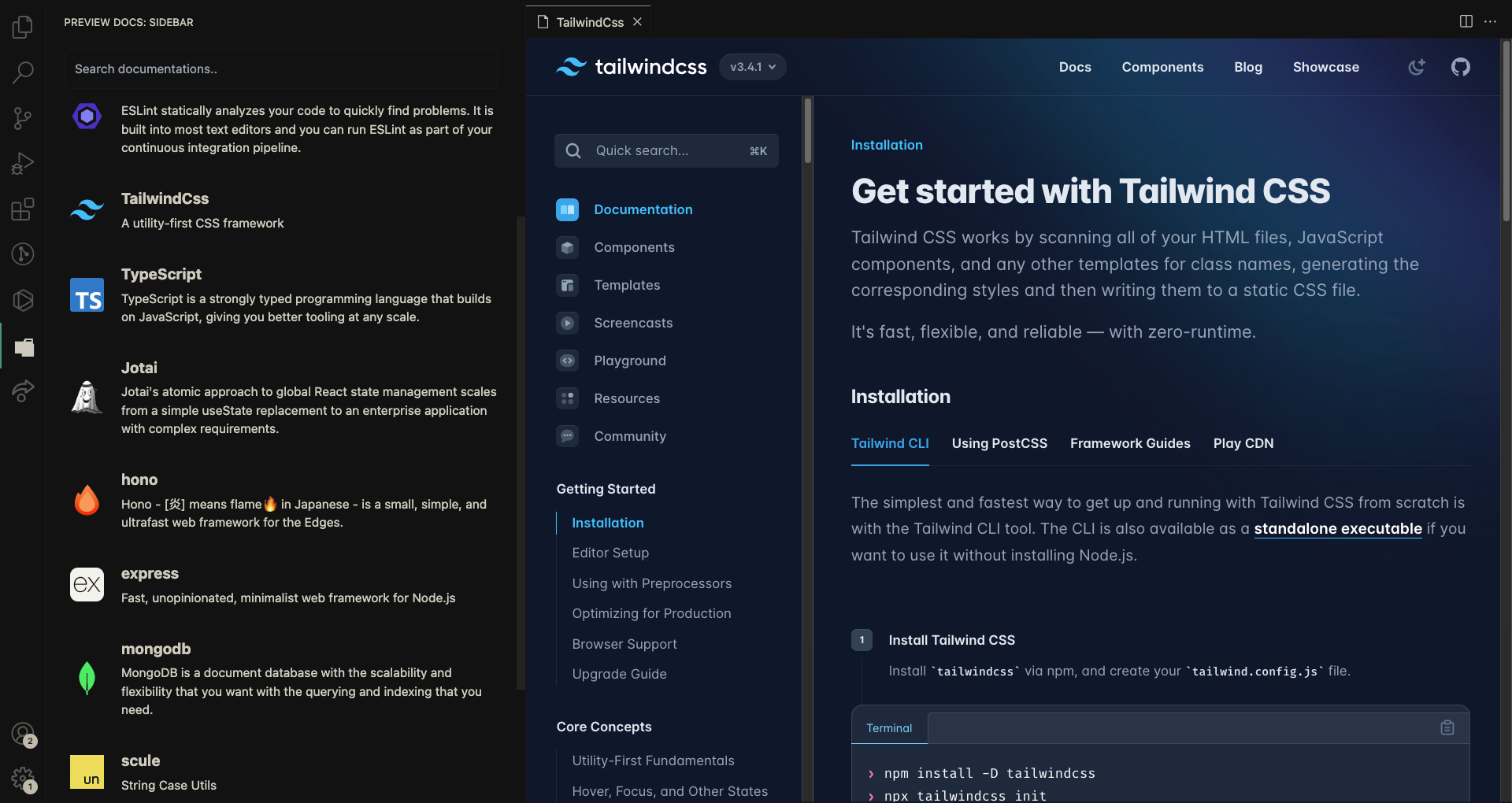Focus the Search documentations input field
Viewport: 1512px width, 803px height.
[281, 69]
